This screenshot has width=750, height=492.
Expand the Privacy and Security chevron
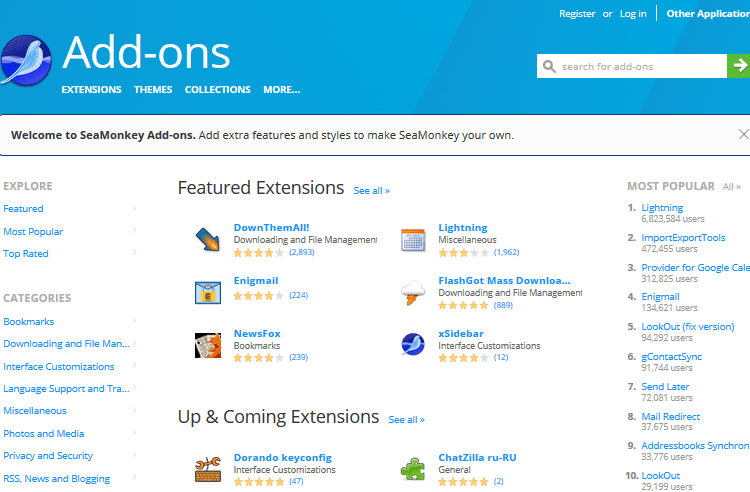point(134,455)
